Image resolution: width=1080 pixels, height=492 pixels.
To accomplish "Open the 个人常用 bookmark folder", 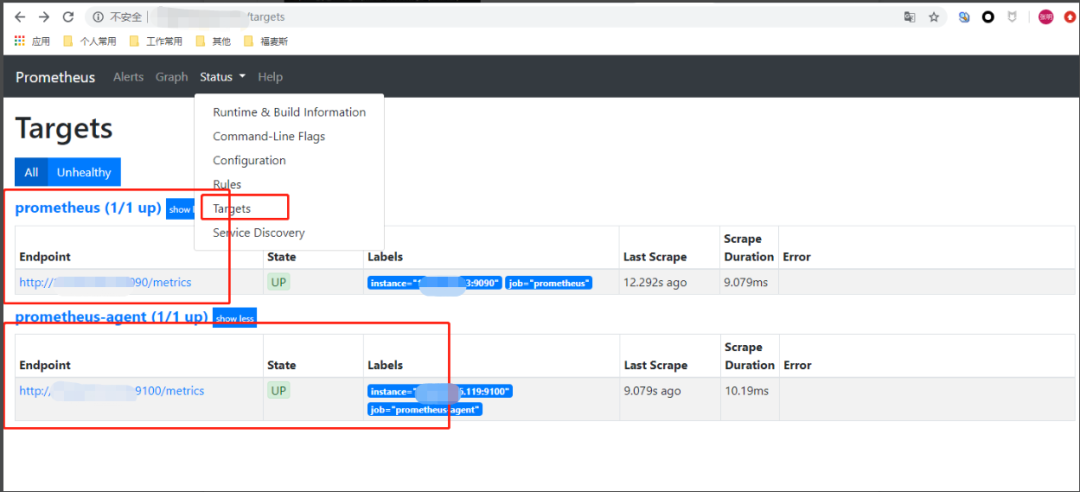I will (90, 41).
